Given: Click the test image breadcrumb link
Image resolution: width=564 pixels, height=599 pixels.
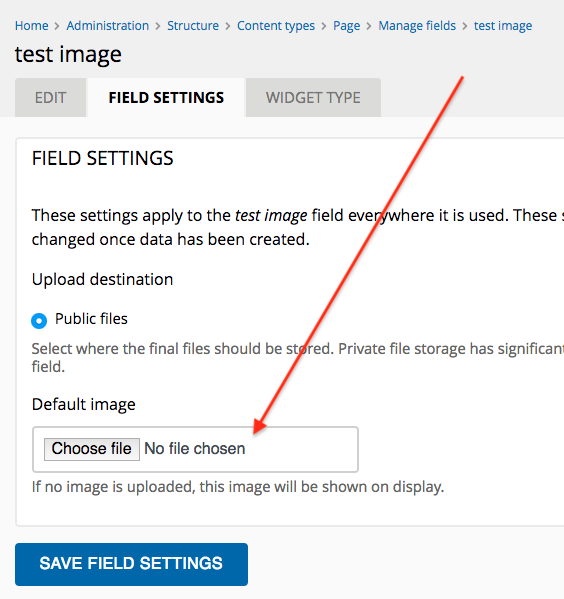Looking at the screenshot, I should pos(503,26).
